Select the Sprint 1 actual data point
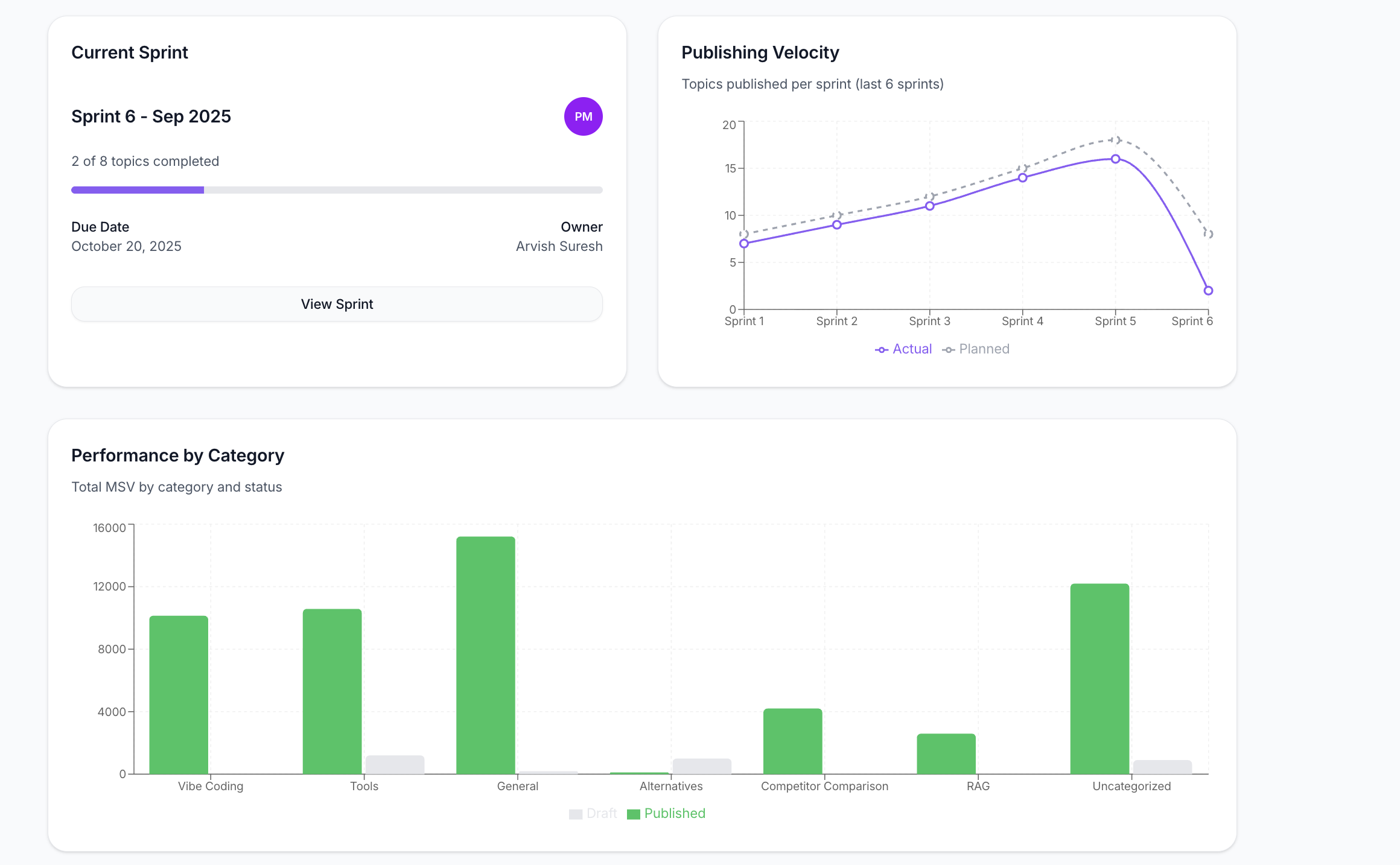The height and width of the screenshot is (865, 1400). point(744,244)
